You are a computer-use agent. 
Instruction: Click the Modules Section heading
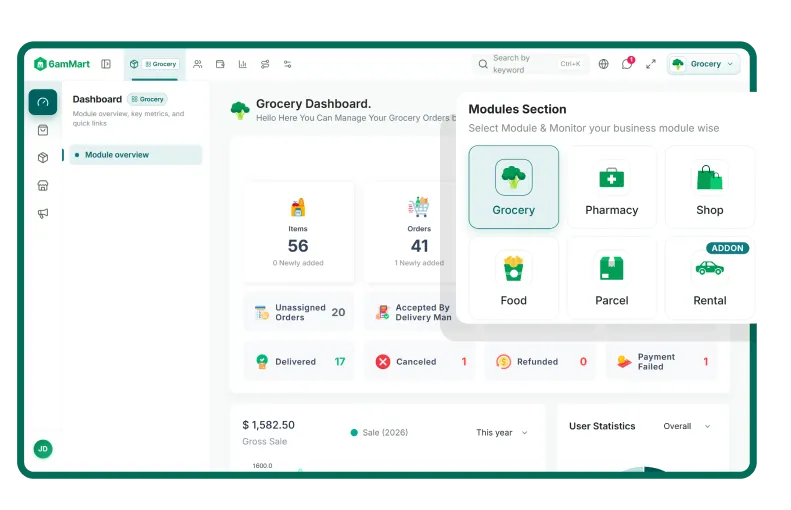pos(517,109)
